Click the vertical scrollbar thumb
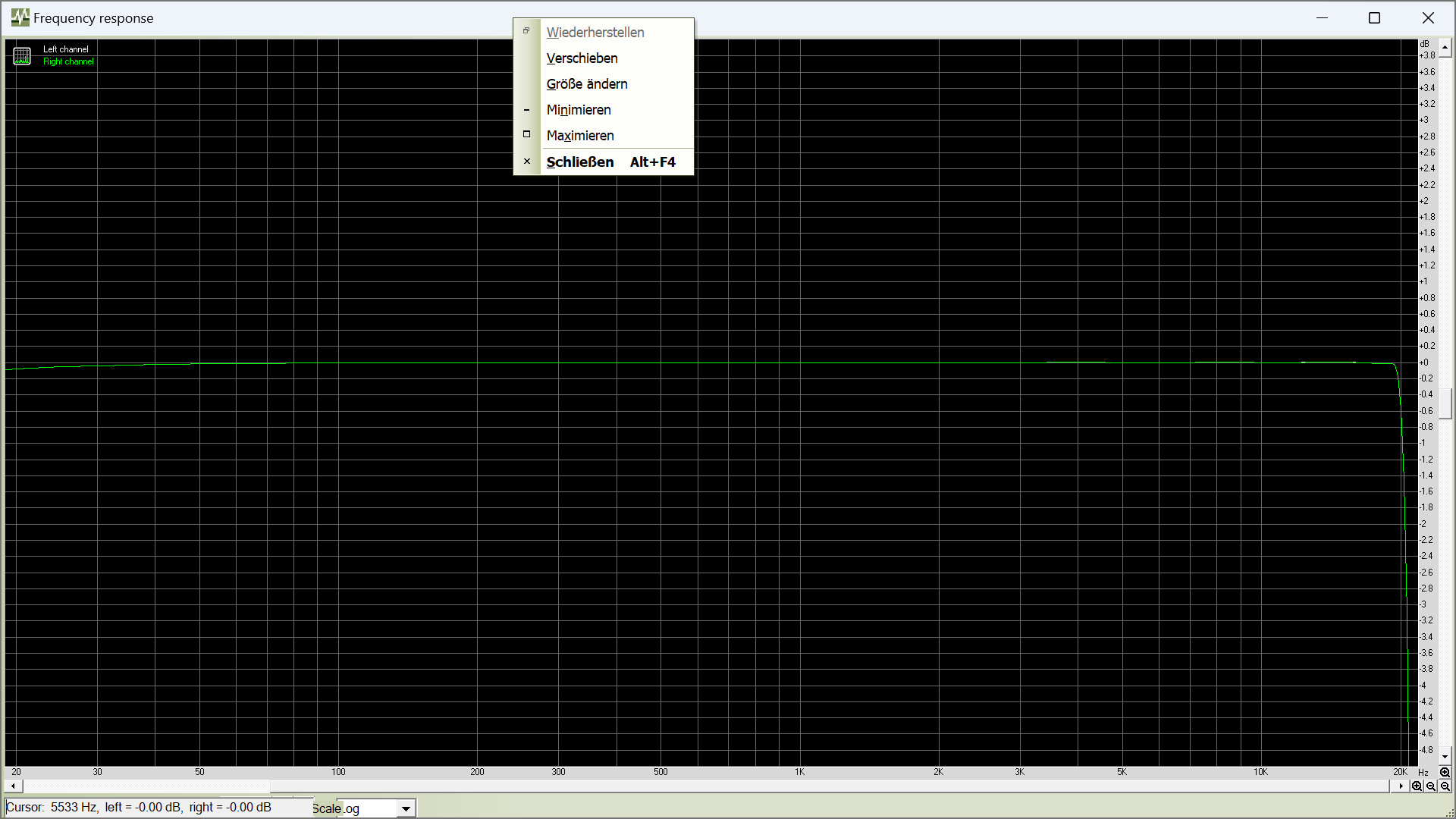1456x819 pixels. coord(1445,404)
